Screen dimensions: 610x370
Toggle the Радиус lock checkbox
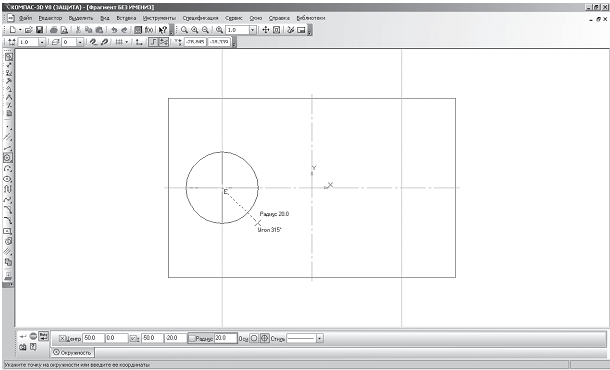(192, 339)
